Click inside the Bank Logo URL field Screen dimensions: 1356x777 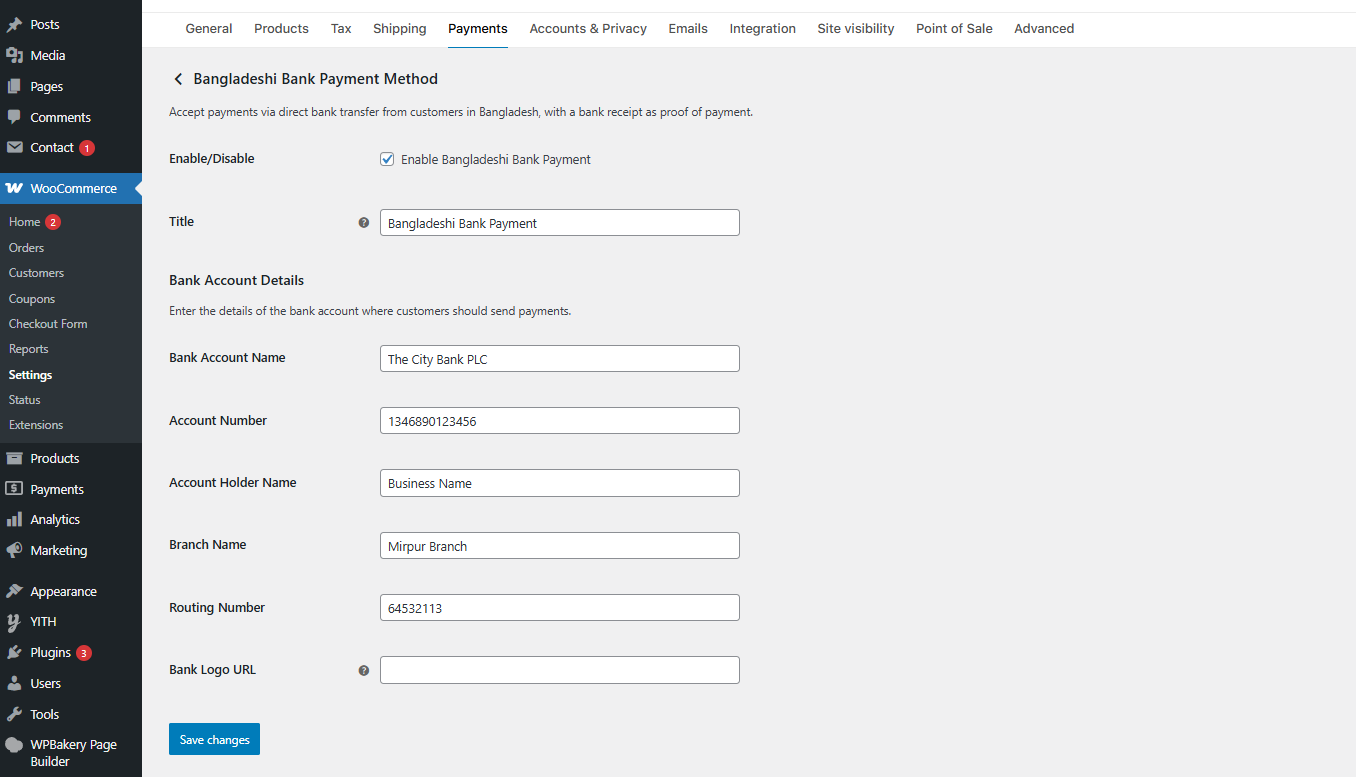559,669
